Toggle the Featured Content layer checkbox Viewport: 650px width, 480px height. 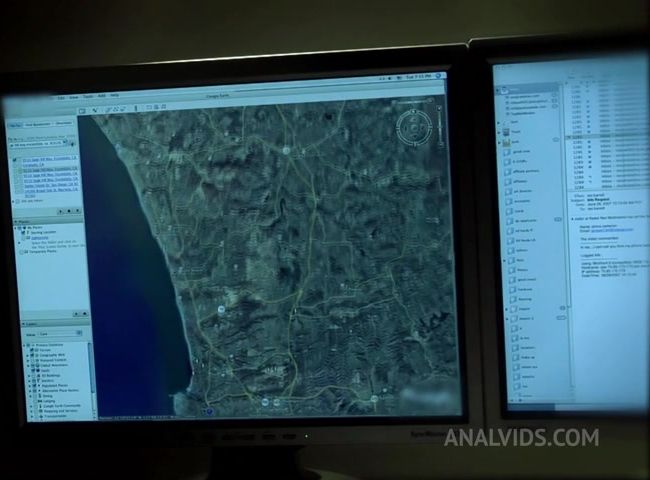coord(32,361)
